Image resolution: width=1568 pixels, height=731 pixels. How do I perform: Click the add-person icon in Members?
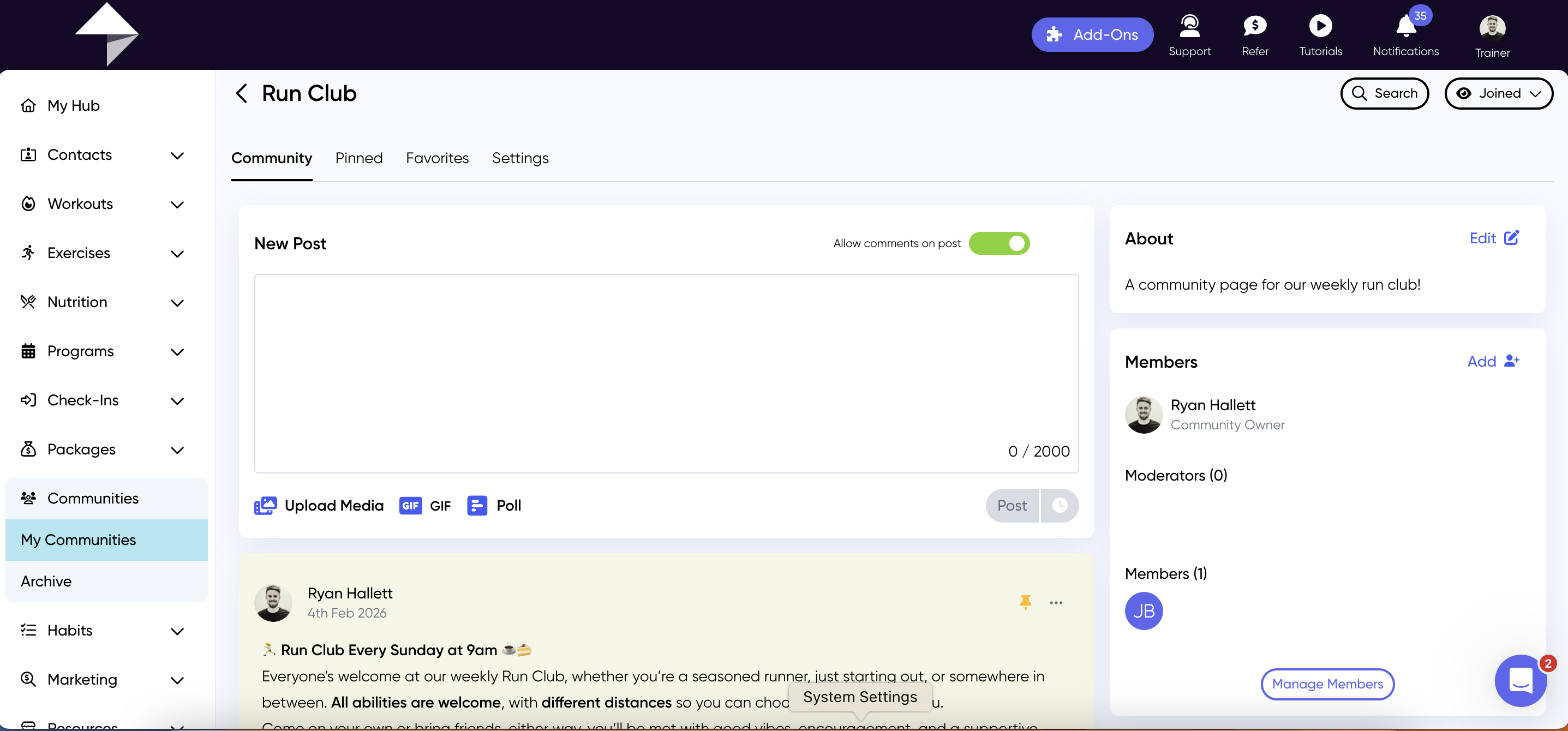[x=1512, y=361]
